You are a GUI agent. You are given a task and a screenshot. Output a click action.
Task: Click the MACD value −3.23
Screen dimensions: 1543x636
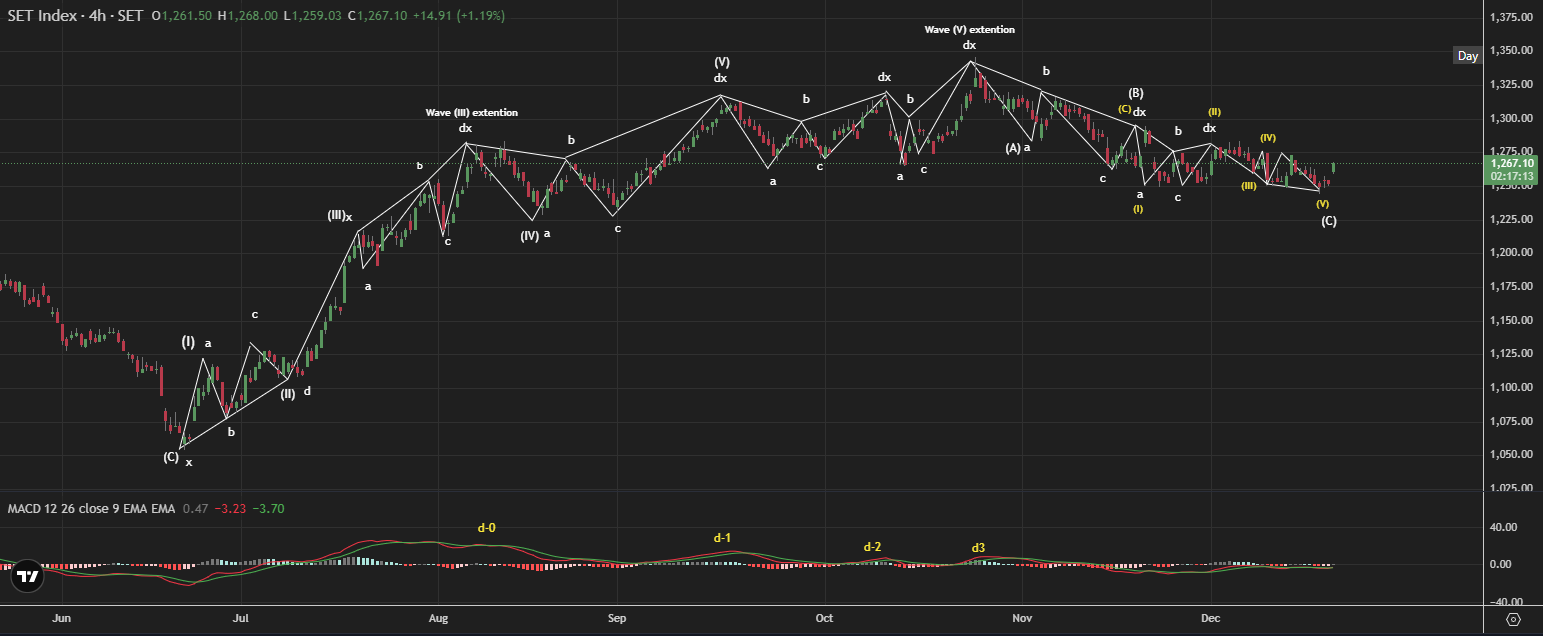click(230, 509)
